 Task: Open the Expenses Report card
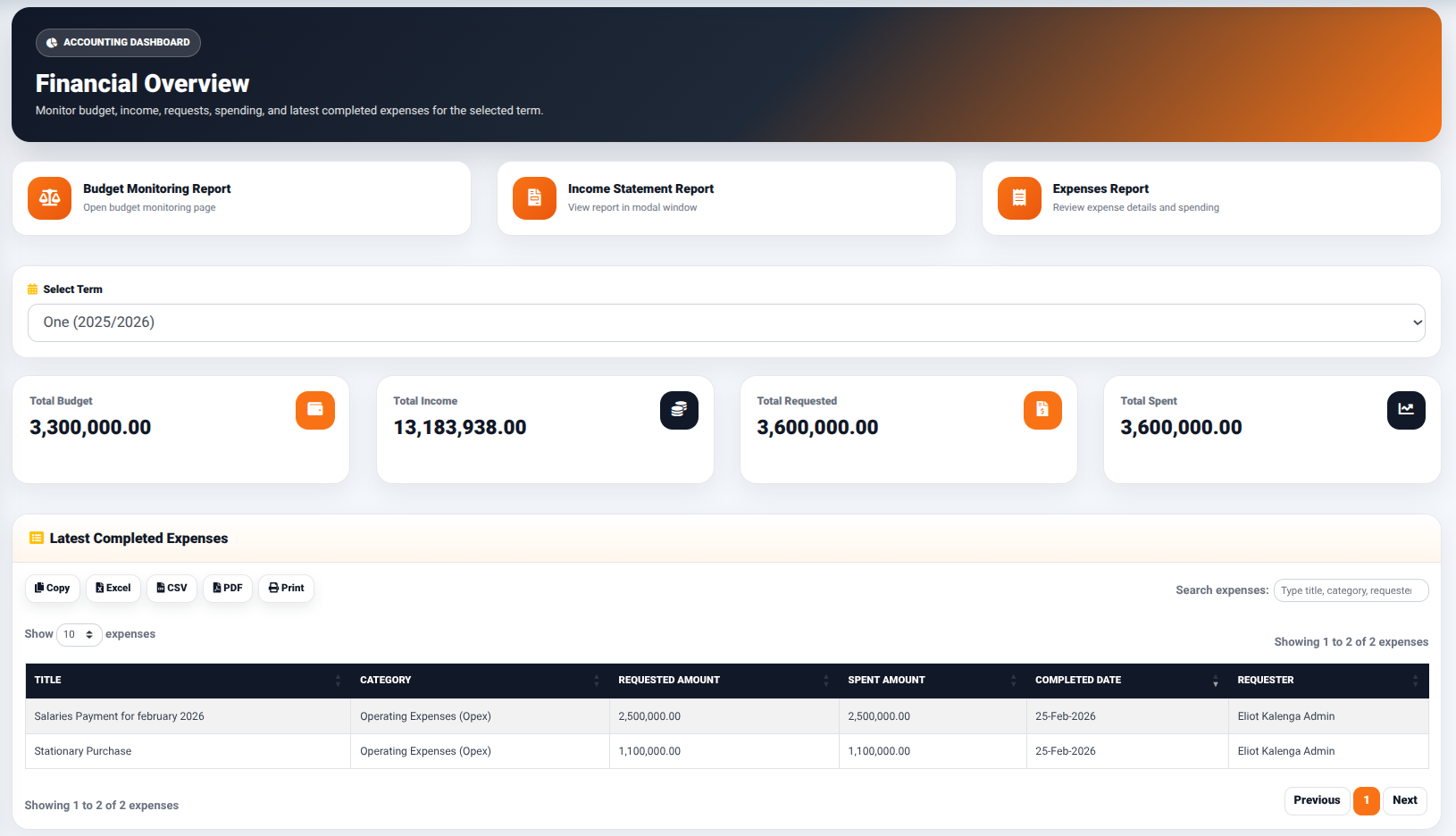click(x=1211, y=198)
